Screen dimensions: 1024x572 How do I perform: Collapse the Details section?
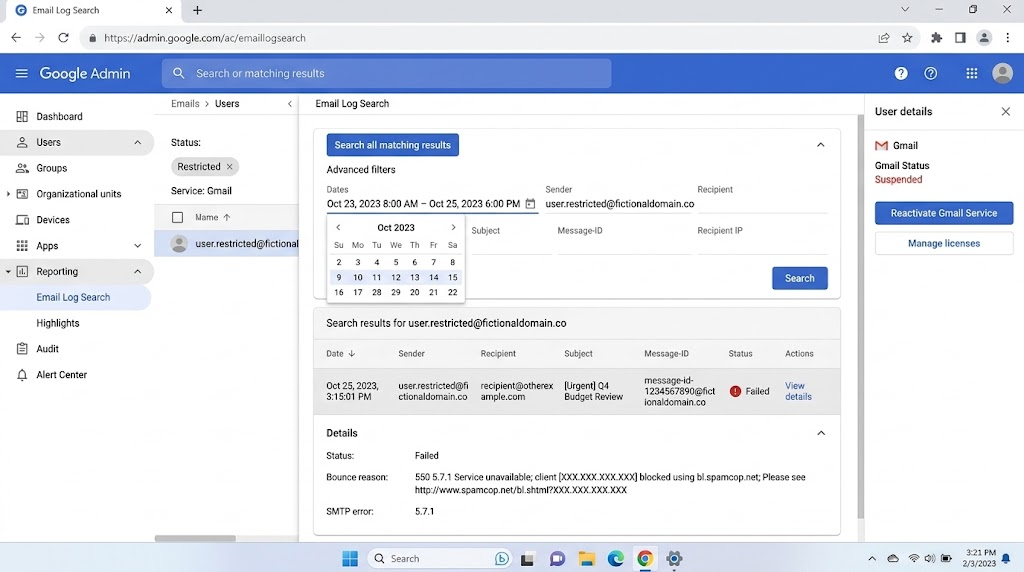click(821, 433)
